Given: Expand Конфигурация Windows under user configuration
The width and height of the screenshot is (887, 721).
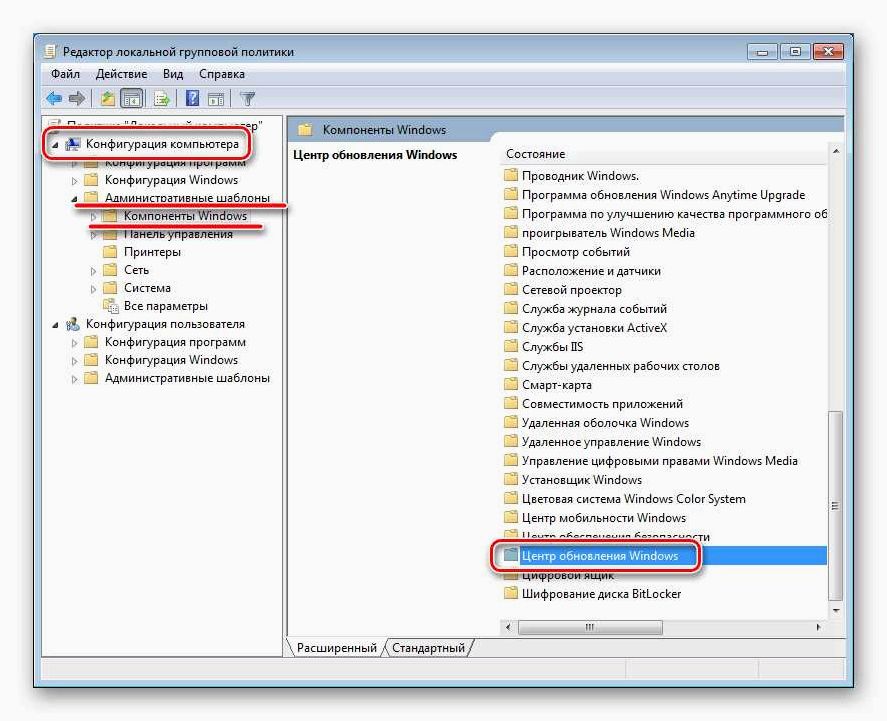Looking at the screenshot, I should click(x=74, y=361).
